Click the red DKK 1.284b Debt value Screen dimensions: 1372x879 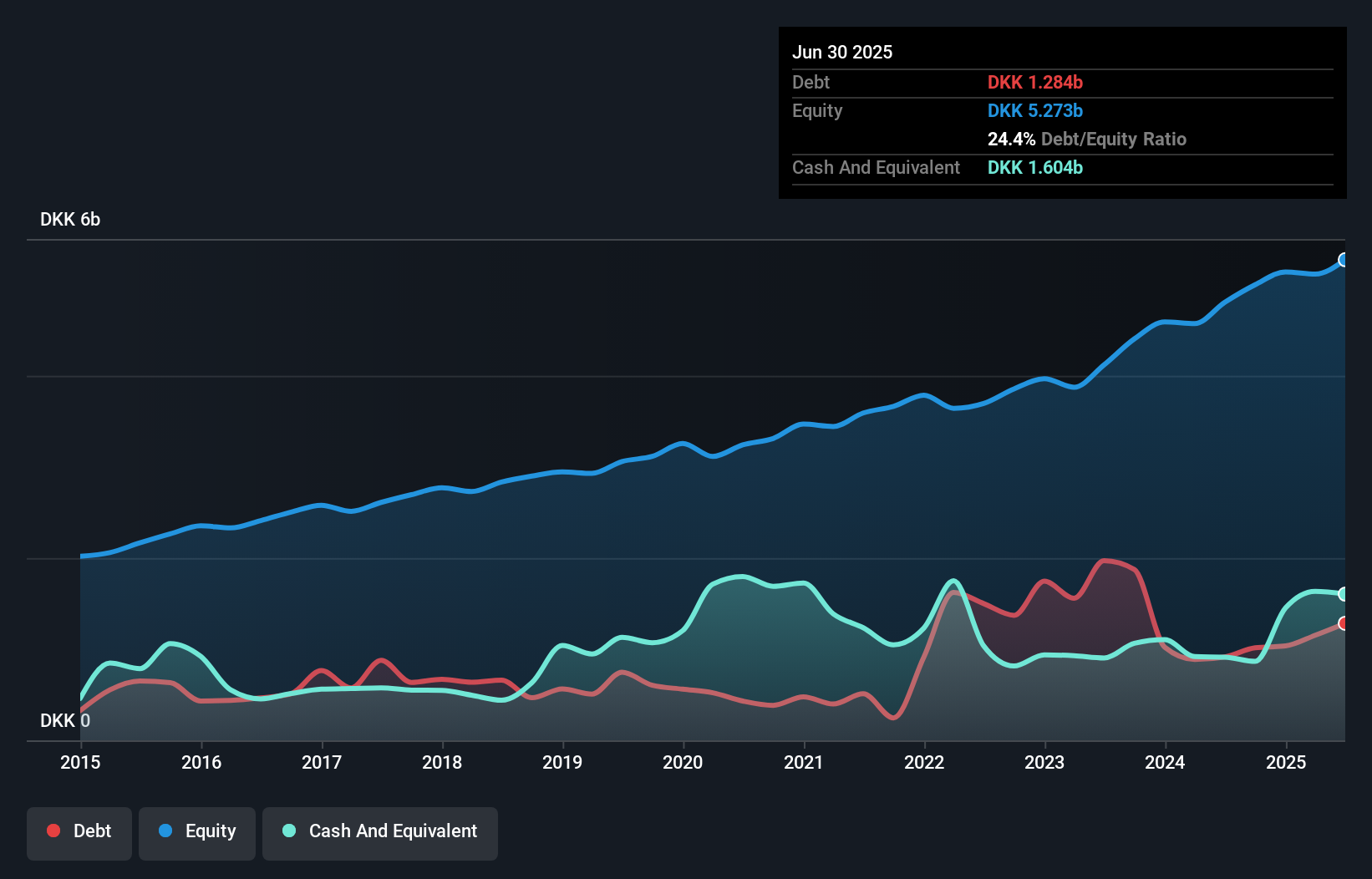coord(1035,82)
